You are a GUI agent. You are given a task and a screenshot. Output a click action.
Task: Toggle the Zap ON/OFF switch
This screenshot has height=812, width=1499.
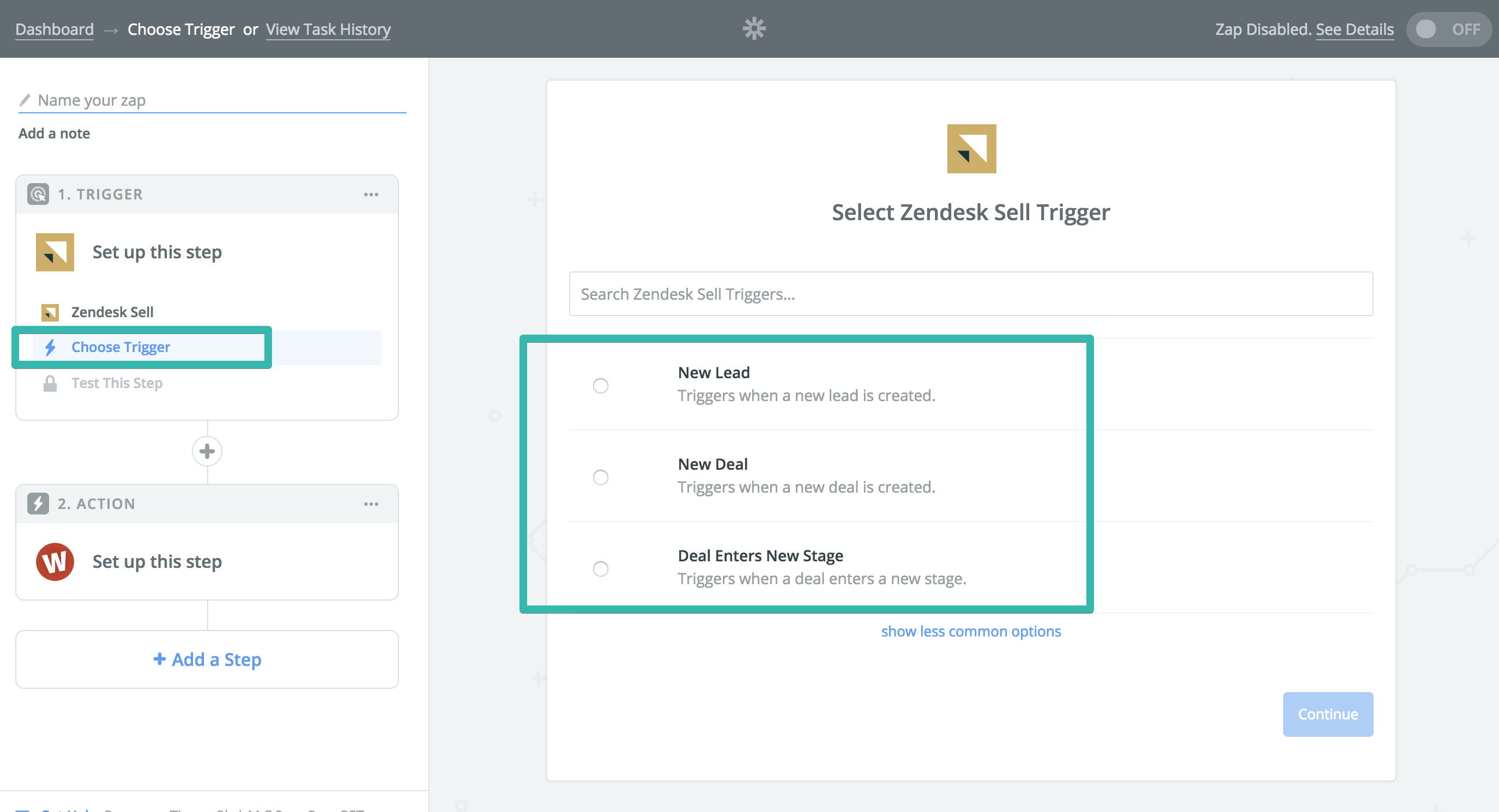pyautogui.click(x=1448, y=29)
